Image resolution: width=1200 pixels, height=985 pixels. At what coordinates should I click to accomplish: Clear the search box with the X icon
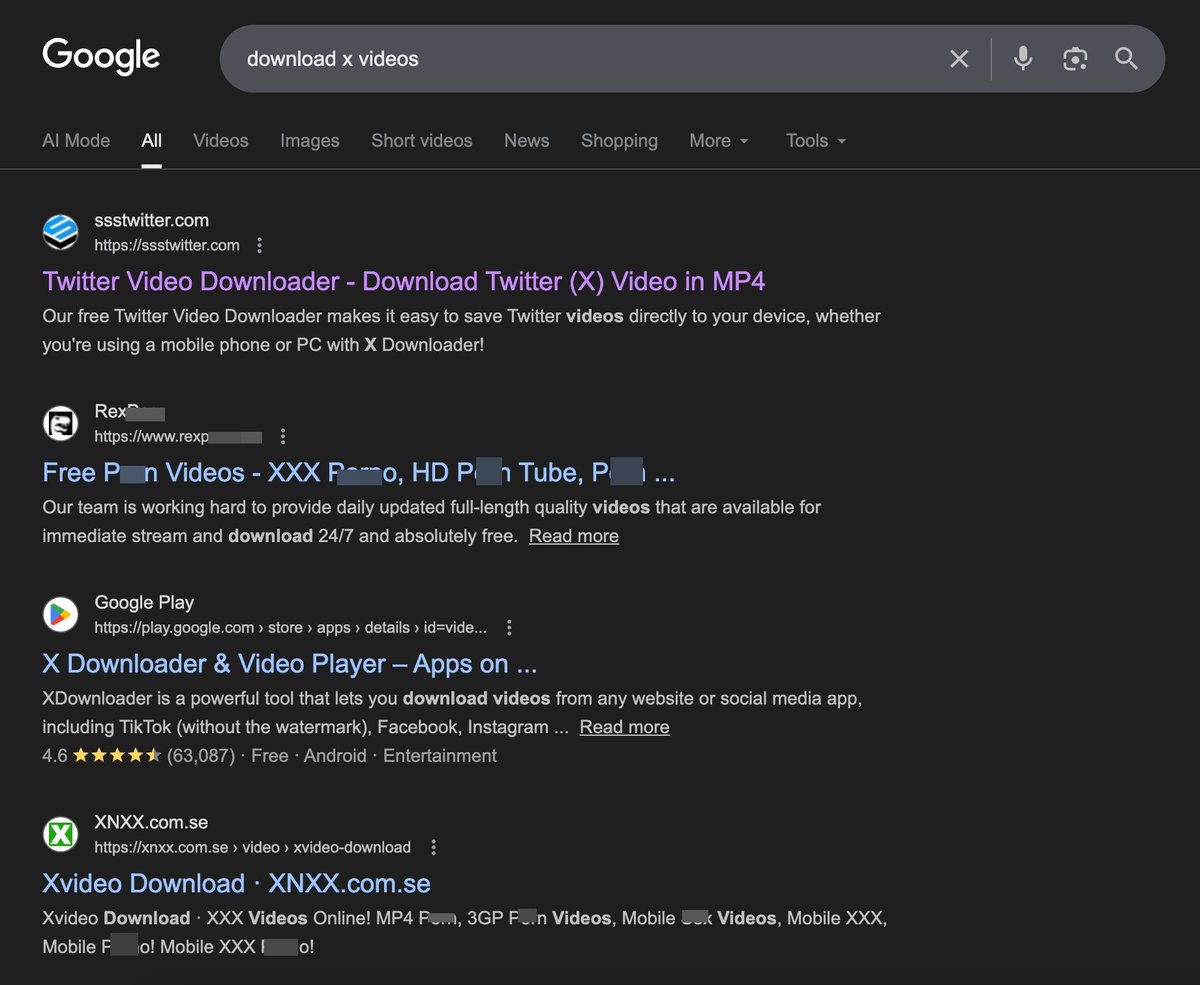[959, 59]
